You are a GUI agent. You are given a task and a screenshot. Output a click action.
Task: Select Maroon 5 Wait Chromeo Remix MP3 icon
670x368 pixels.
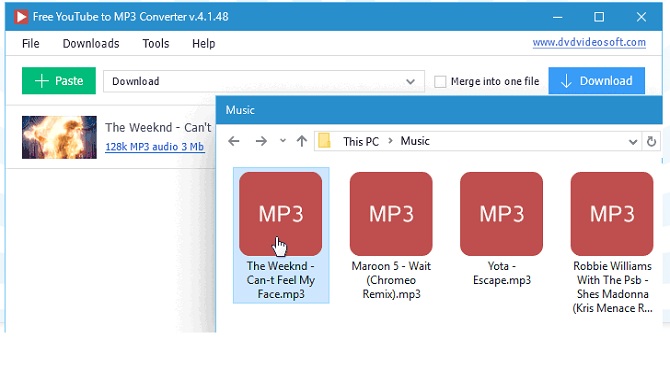391,214
